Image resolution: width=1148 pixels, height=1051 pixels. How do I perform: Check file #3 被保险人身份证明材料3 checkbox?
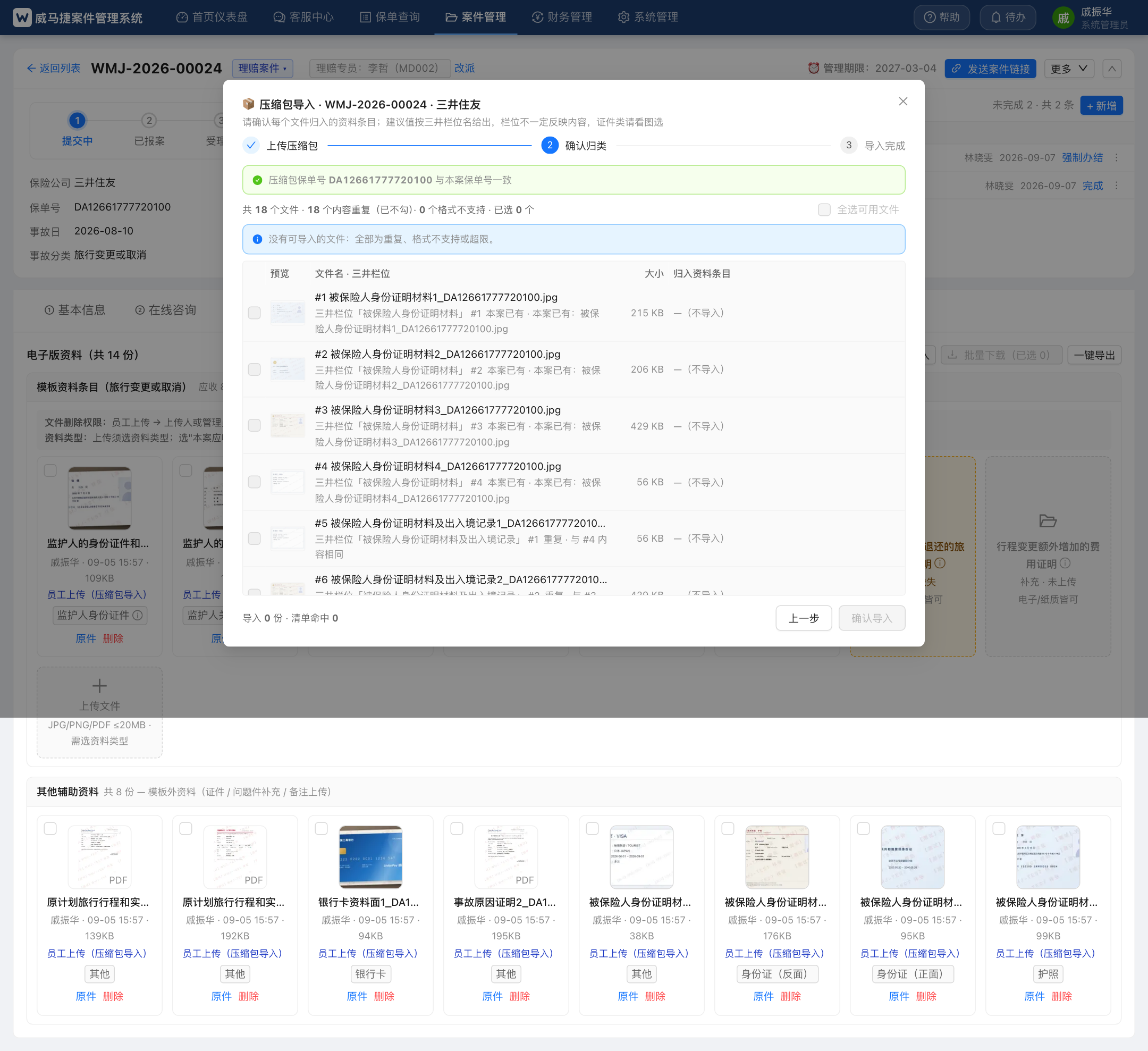coord(254,425)
